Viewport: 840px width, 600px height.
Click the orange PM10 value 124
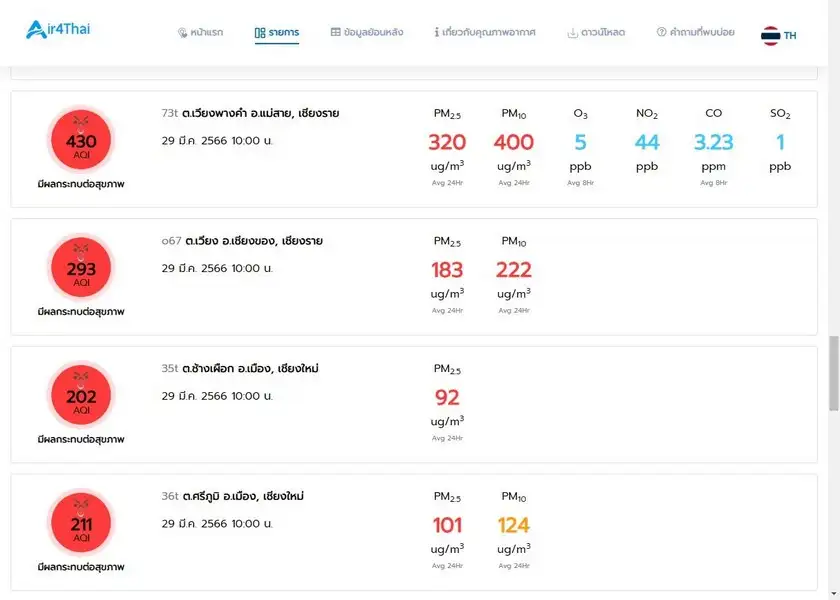[x=513, y=525]
